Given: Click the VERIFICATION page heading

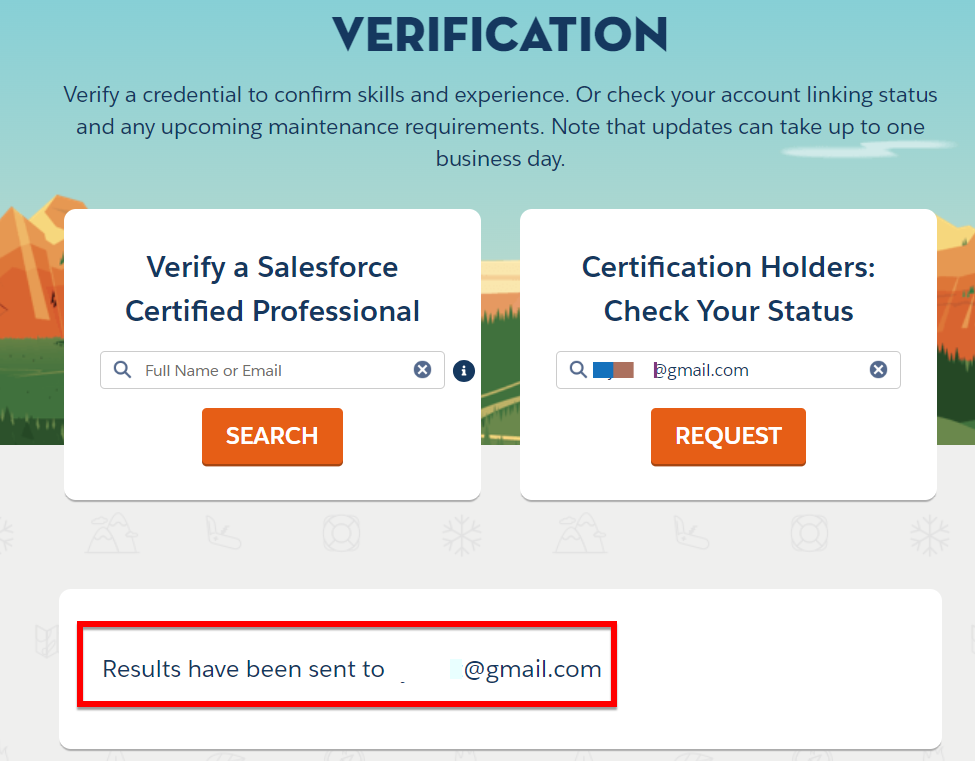Looking at the screenshot, I should (500, 34).
